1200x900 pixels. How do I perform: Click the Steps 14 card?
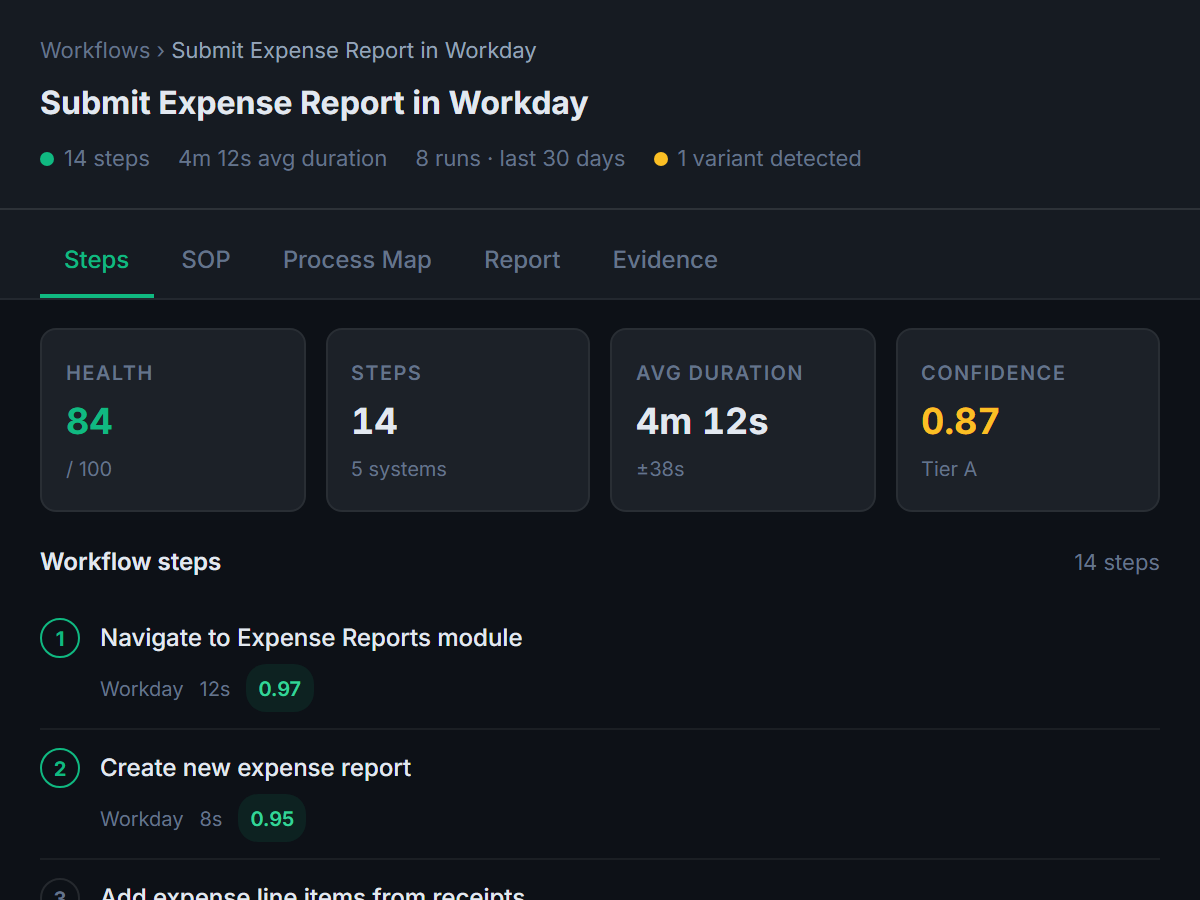458,420
